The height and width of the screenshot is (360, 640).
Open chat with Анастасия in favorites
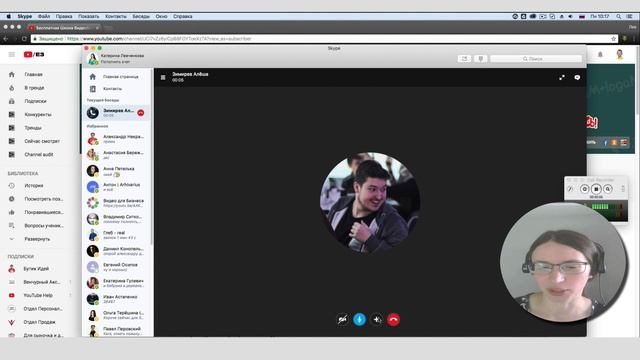(116, 155)
